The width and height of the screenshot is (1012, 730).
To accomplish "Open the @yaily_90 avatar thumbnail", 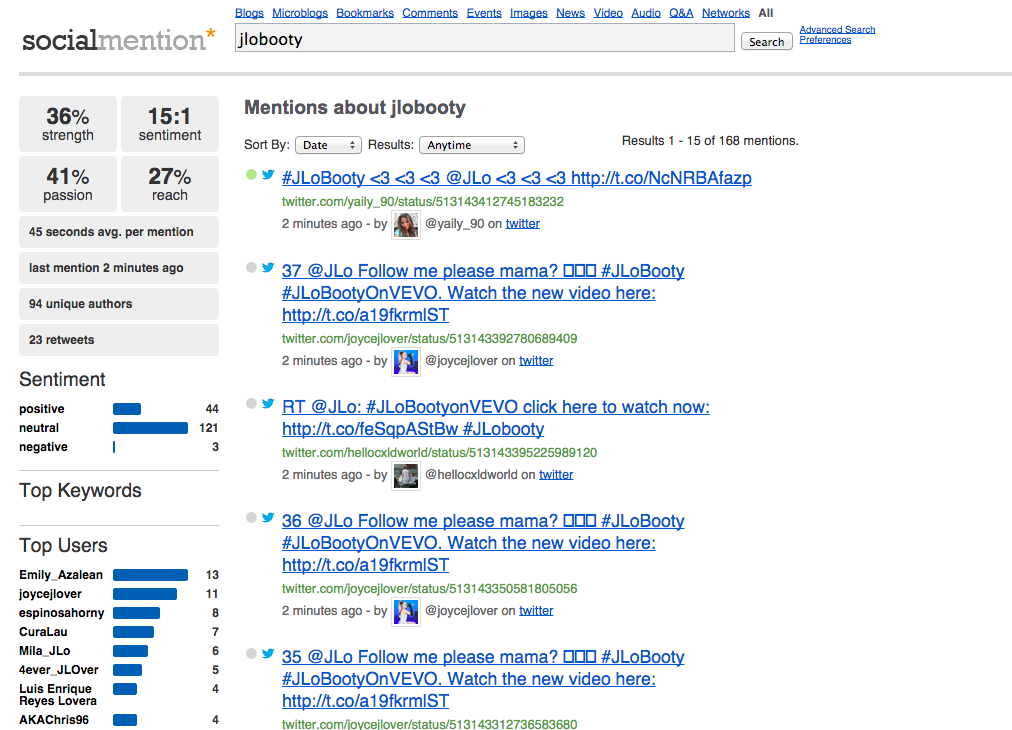I will click(406, 224).
